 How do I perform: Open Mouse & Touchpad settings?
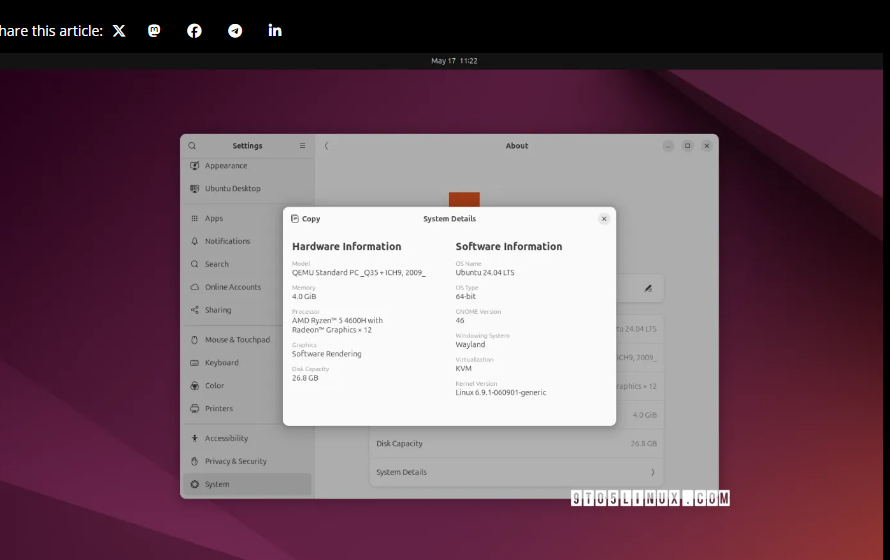(x=247, y=340)
